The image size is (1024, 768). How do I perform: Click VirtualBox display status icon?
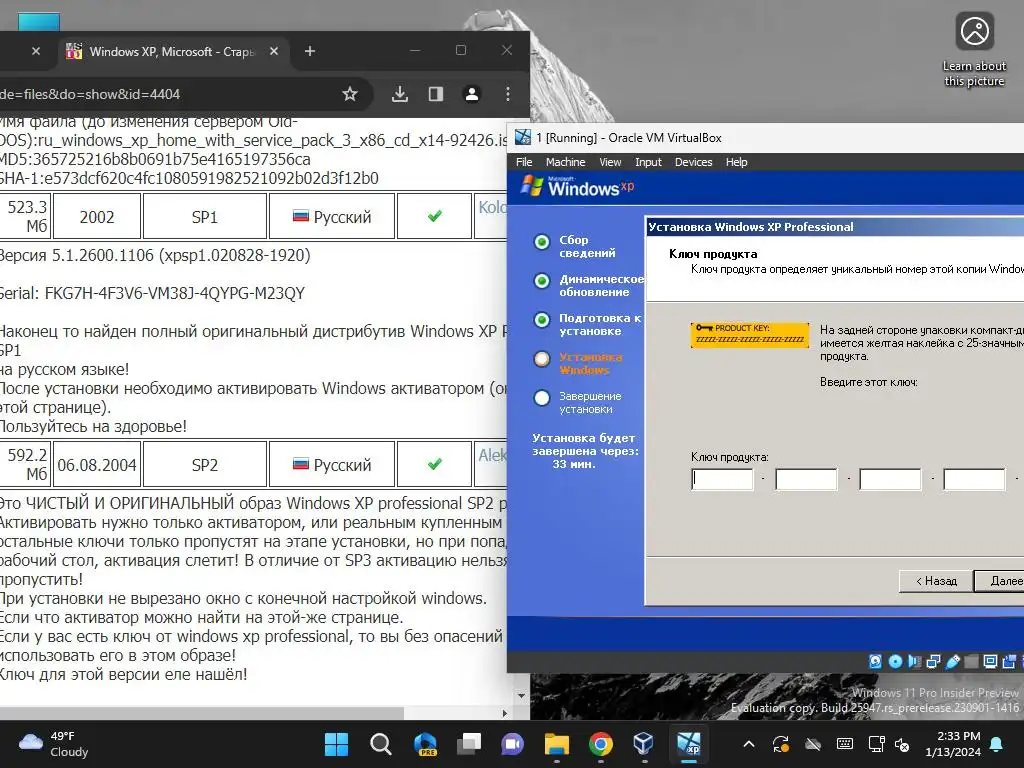click(990, 662)
